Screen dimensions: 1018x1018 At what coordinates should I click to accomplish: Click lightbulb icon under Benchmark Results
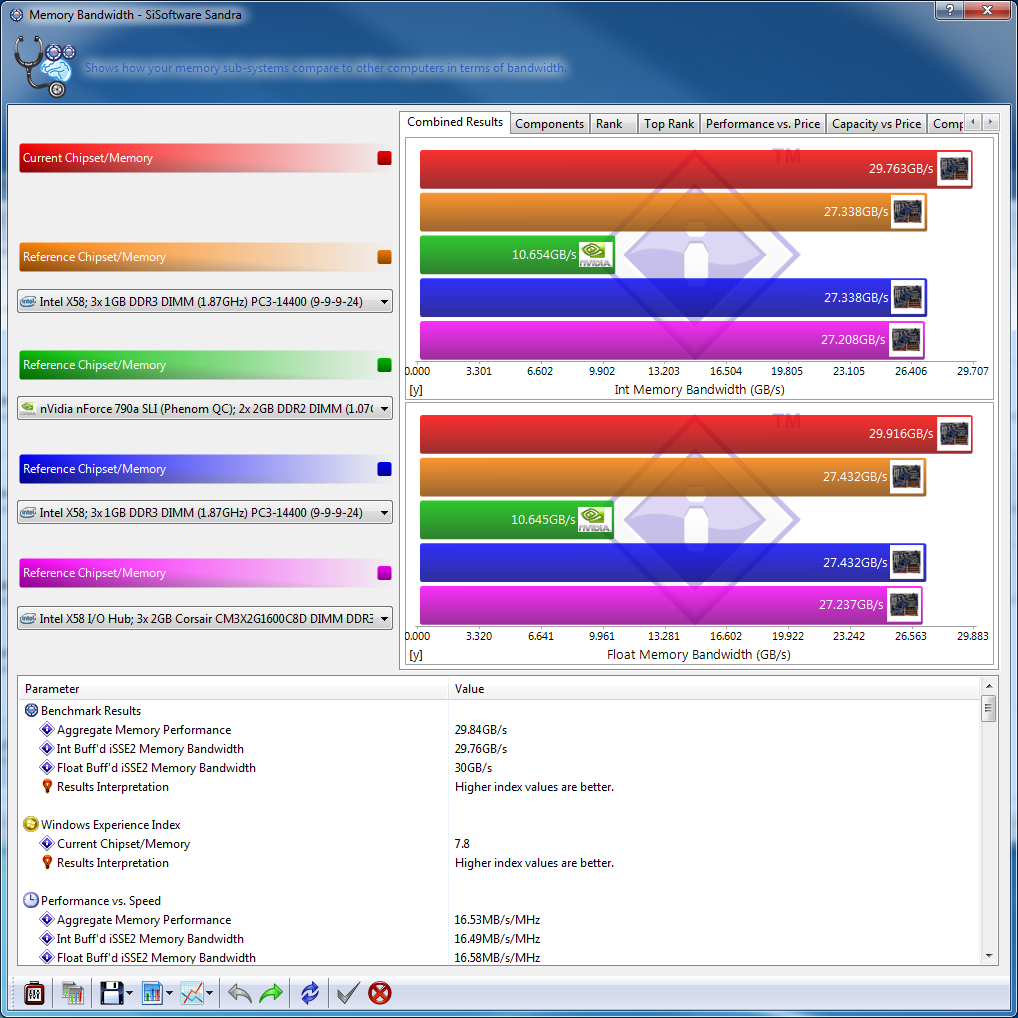click(47, 786)
